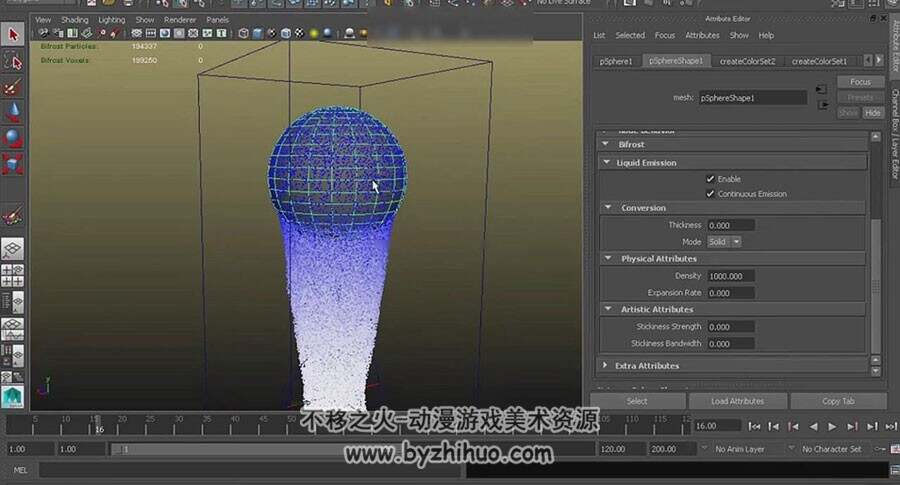Screen dimensions: 900x485
Task: Click the Maya logo icon in toolbox
Action: (x=13, y=397)
